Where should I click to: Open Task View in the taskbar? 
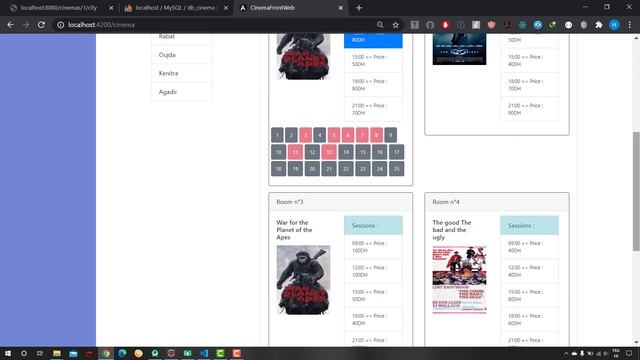tap(40, 353)
